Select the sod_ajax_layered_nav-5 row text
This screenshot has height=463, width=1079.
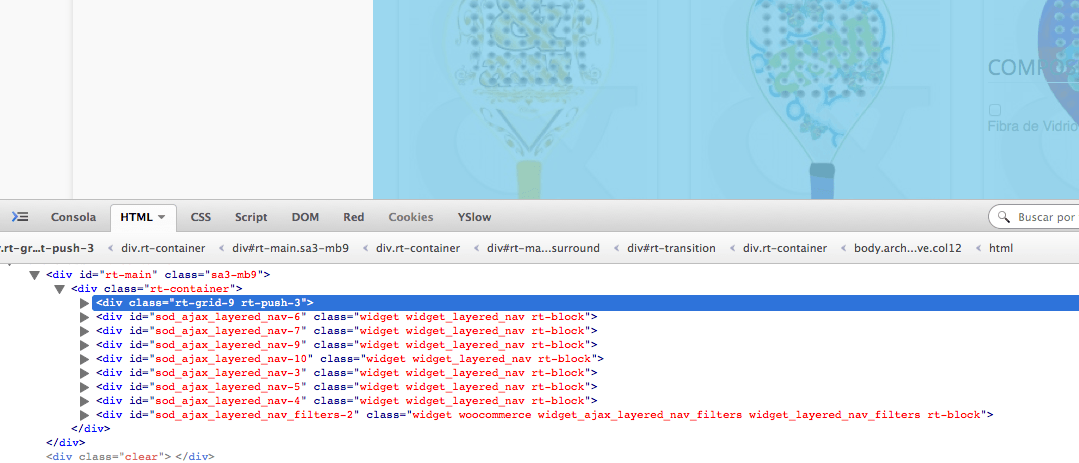point(346,387)
